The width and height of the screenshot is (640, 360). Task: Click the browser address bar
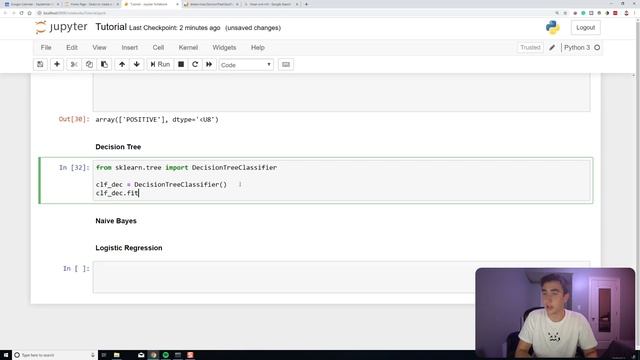tap(294, 13)
